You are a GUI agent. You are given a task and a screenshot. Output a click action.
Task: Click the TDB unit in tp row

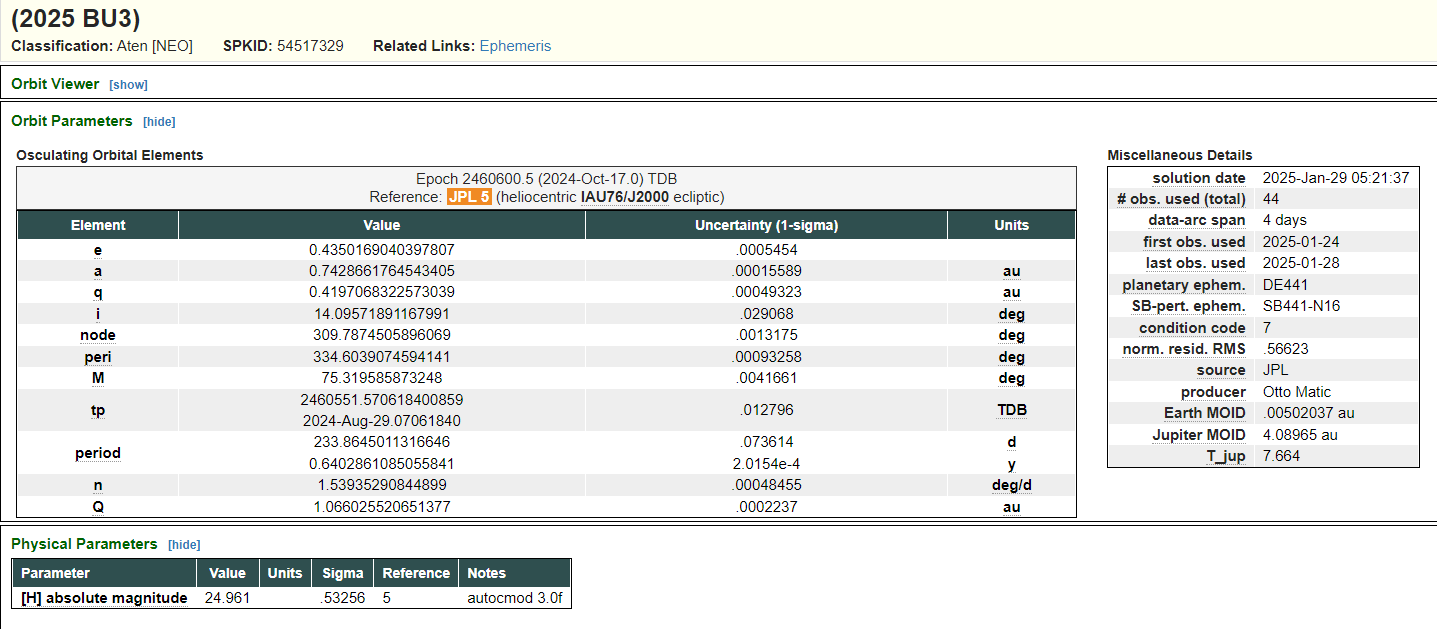coord(1011,410)
